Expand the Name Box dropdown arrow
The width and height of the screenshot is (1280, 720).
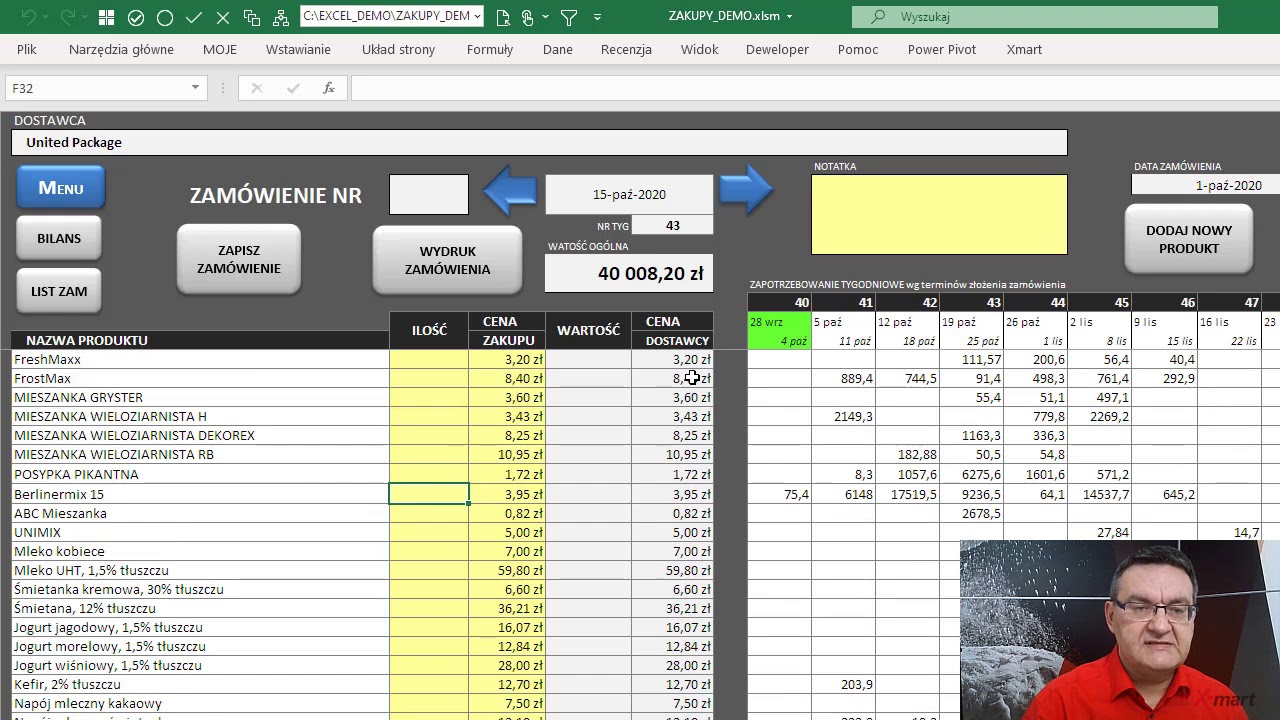coord(195,88)
